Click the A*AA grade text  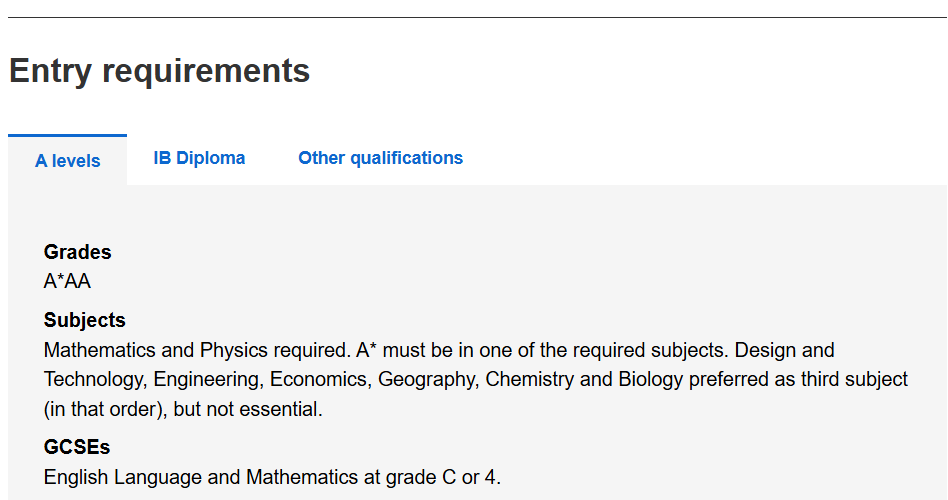[x=67, y=281]
